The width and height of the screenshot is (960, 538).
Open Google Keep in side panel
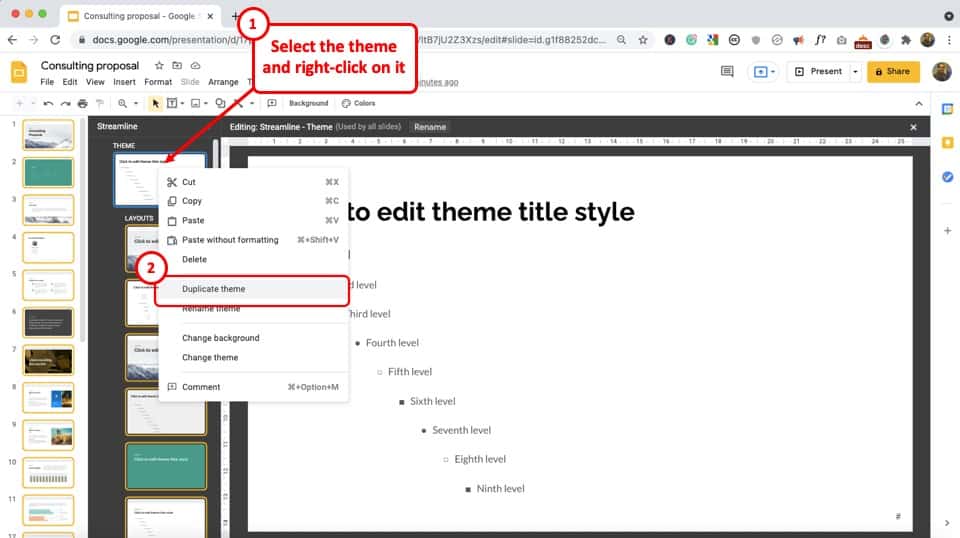coord(947,143)
